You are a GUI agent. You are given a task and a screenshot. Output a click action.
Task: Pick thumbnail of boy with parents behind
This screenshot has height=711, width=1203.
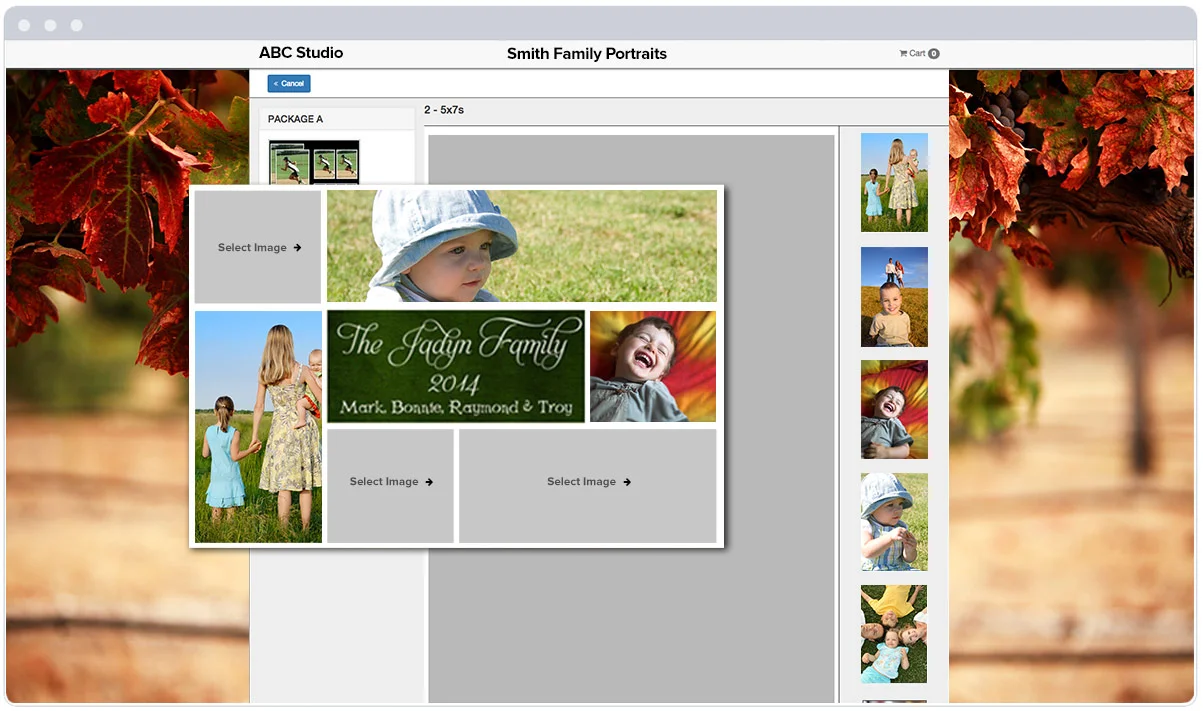[894, 297]
